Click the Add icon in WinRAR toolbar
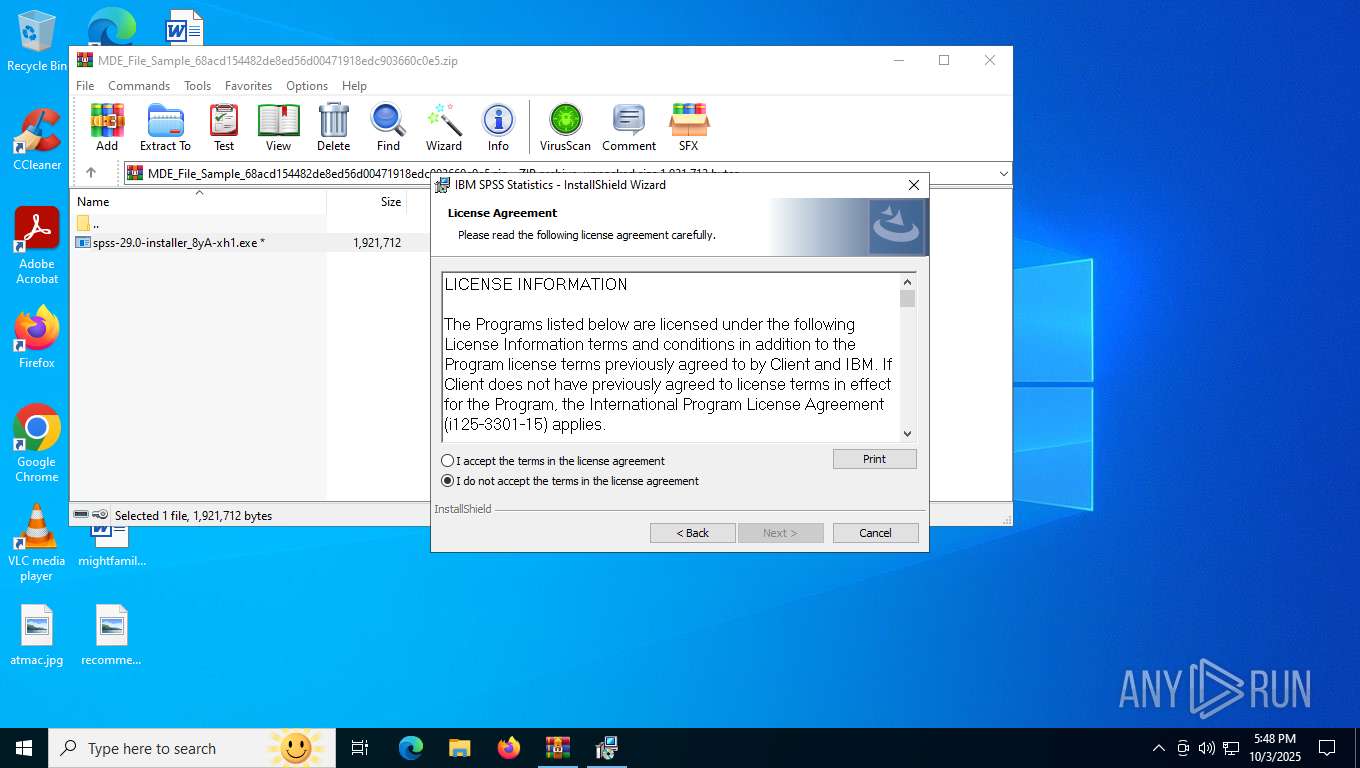1360x768 pixels. pos(107,127)
